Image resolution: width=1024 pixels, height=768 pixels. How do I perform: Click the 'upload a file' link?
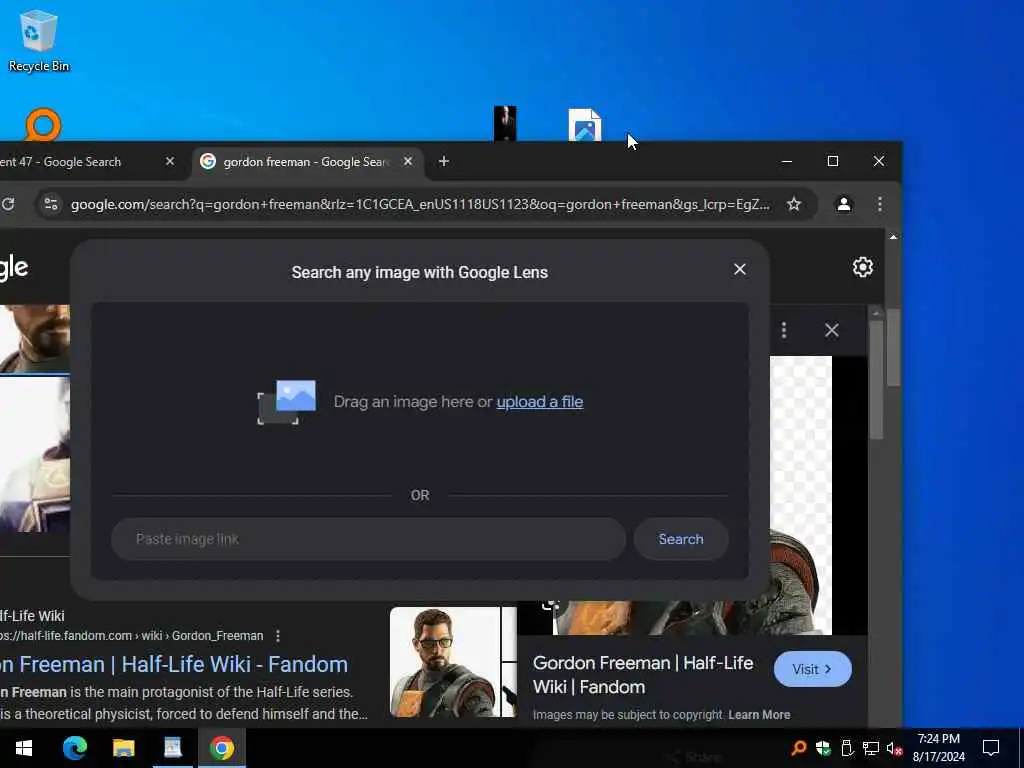[539, 402]
